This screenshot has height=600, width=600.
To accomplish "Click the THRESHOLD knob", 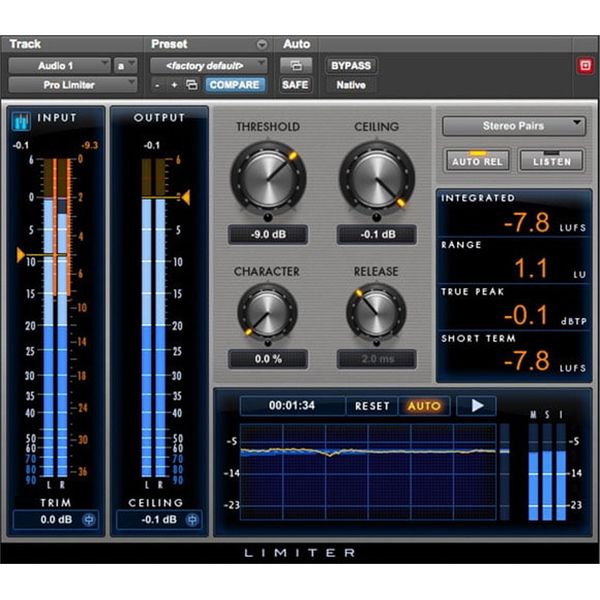I will coord(268,178).
